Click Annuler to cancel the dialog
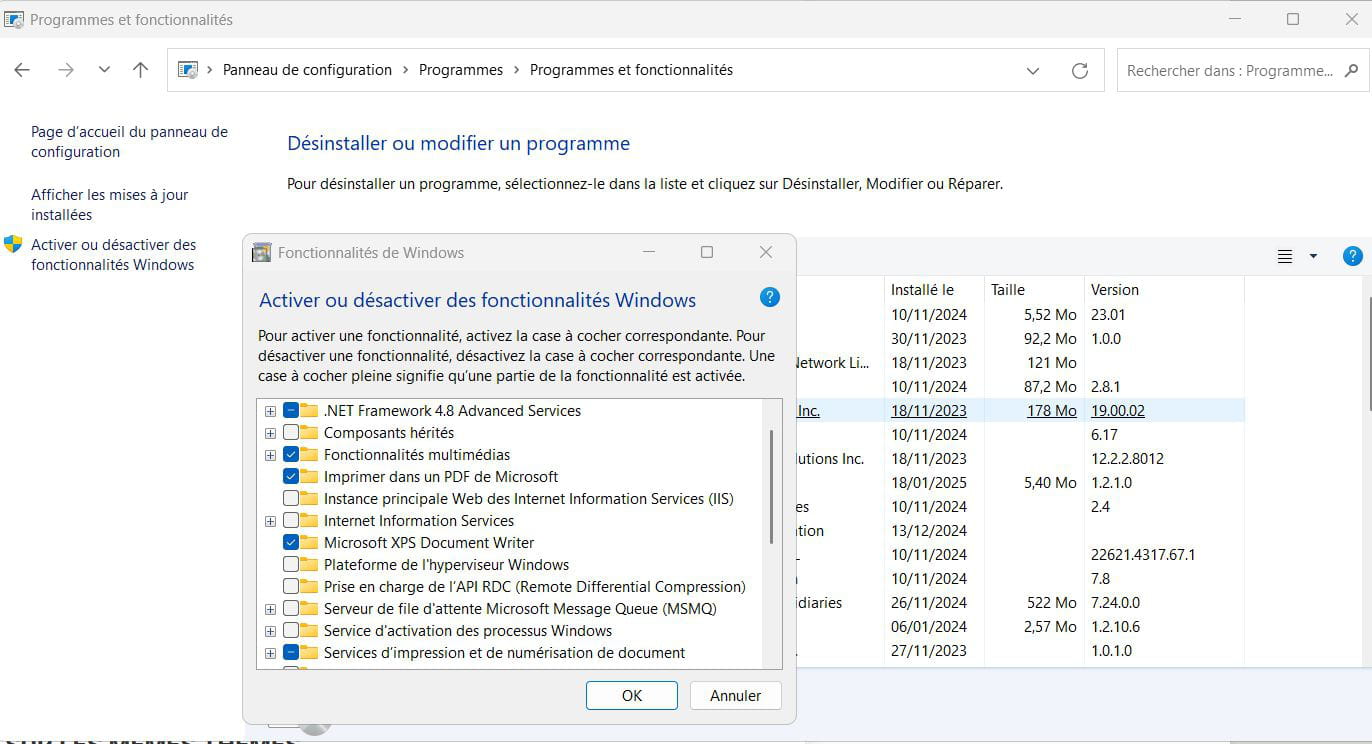 pos(736,696)
